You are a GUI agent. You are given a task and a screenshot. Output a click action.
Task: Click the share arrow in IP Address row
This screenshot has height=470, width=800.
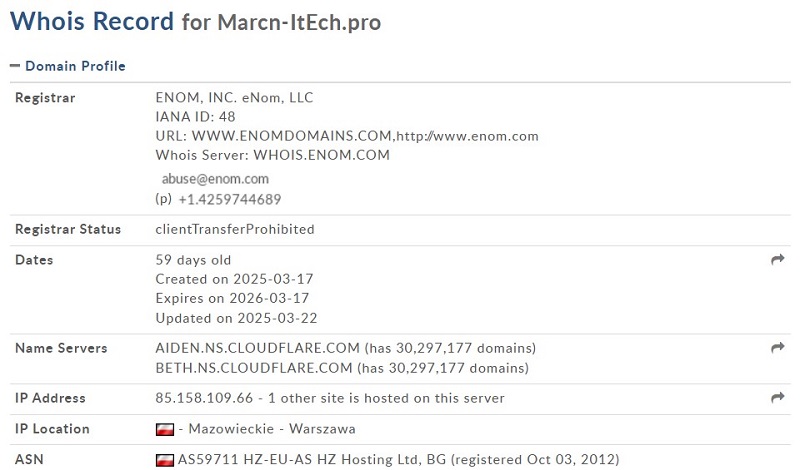[x=778, y=397]
